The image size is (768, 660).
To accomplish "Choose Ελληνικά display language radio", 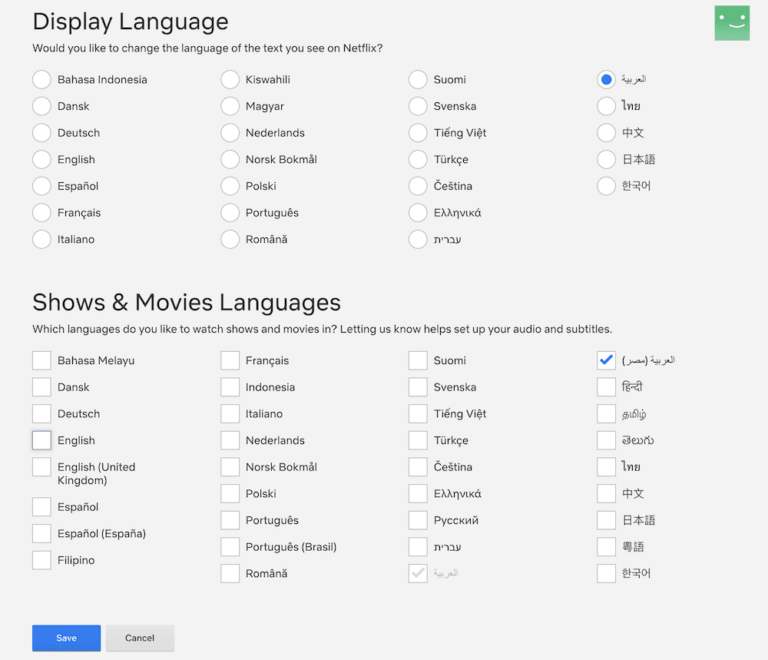I will 418,212.
